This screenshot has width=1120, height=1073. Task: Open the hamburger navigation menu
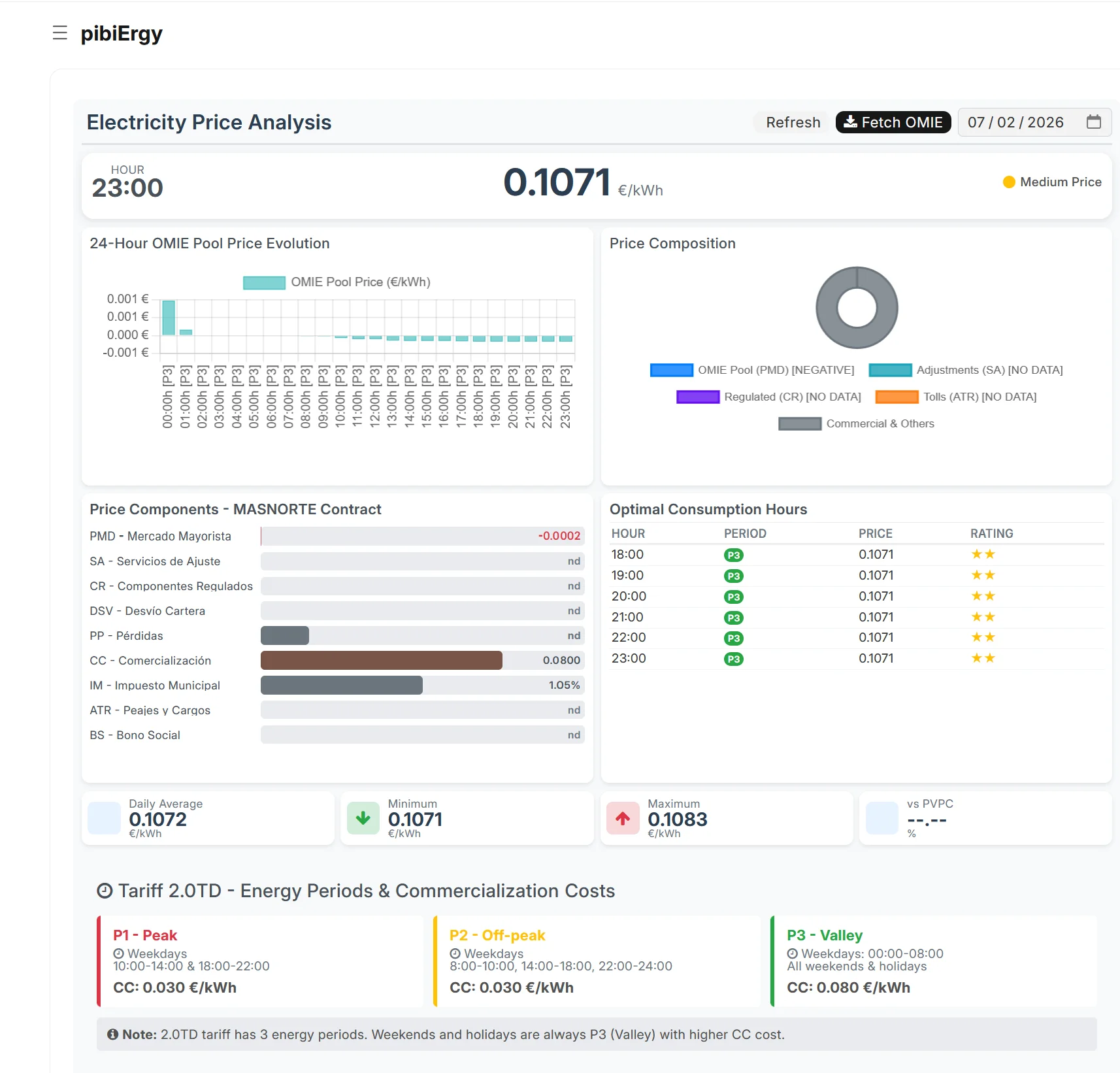pyautogui.click(x=59, y=33)
